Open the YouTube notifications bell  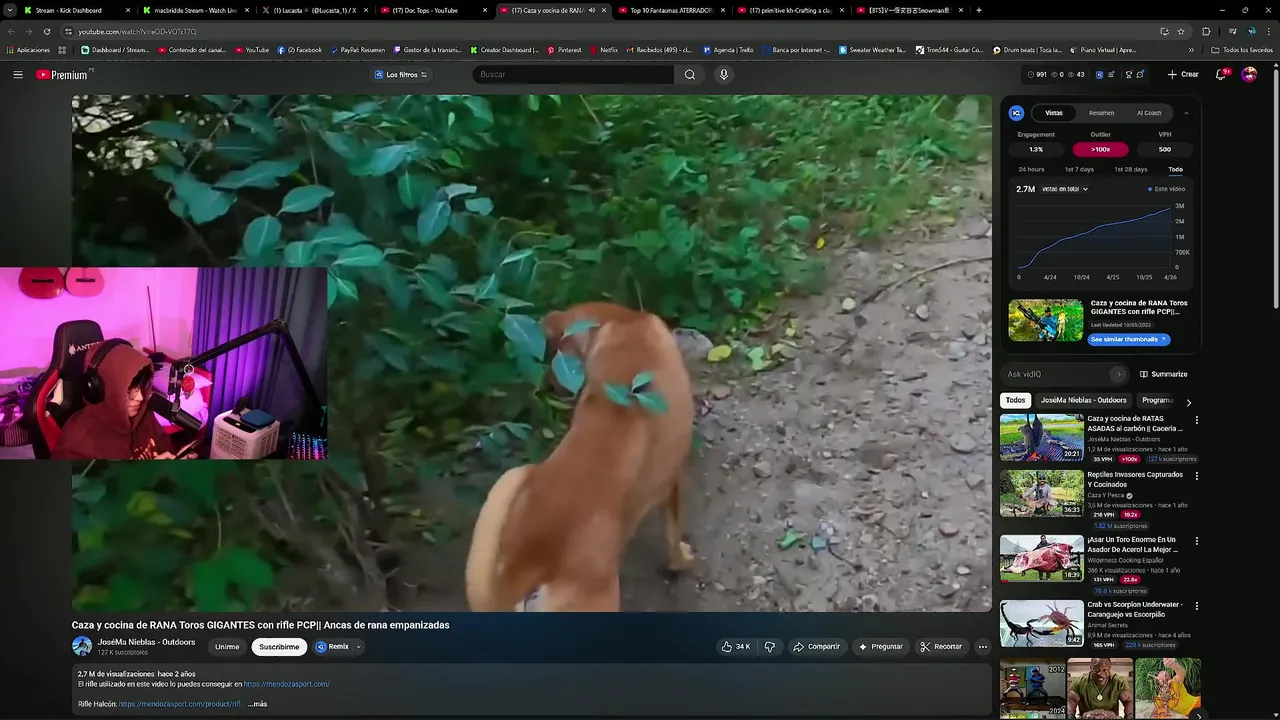1221,74
